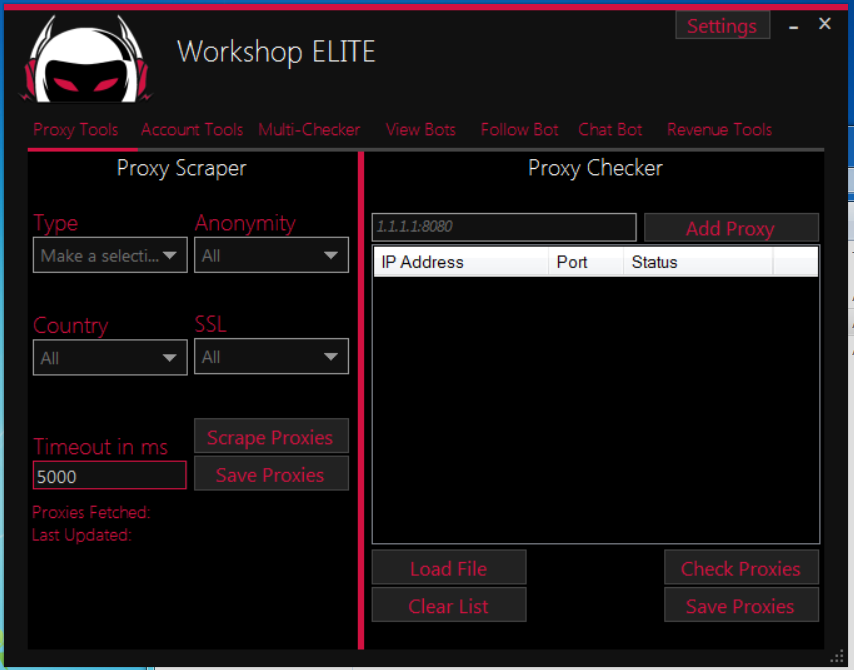Click the Check Proxies button
The height and width of the screenshot is (670, 854).
(x=740, y=568)
